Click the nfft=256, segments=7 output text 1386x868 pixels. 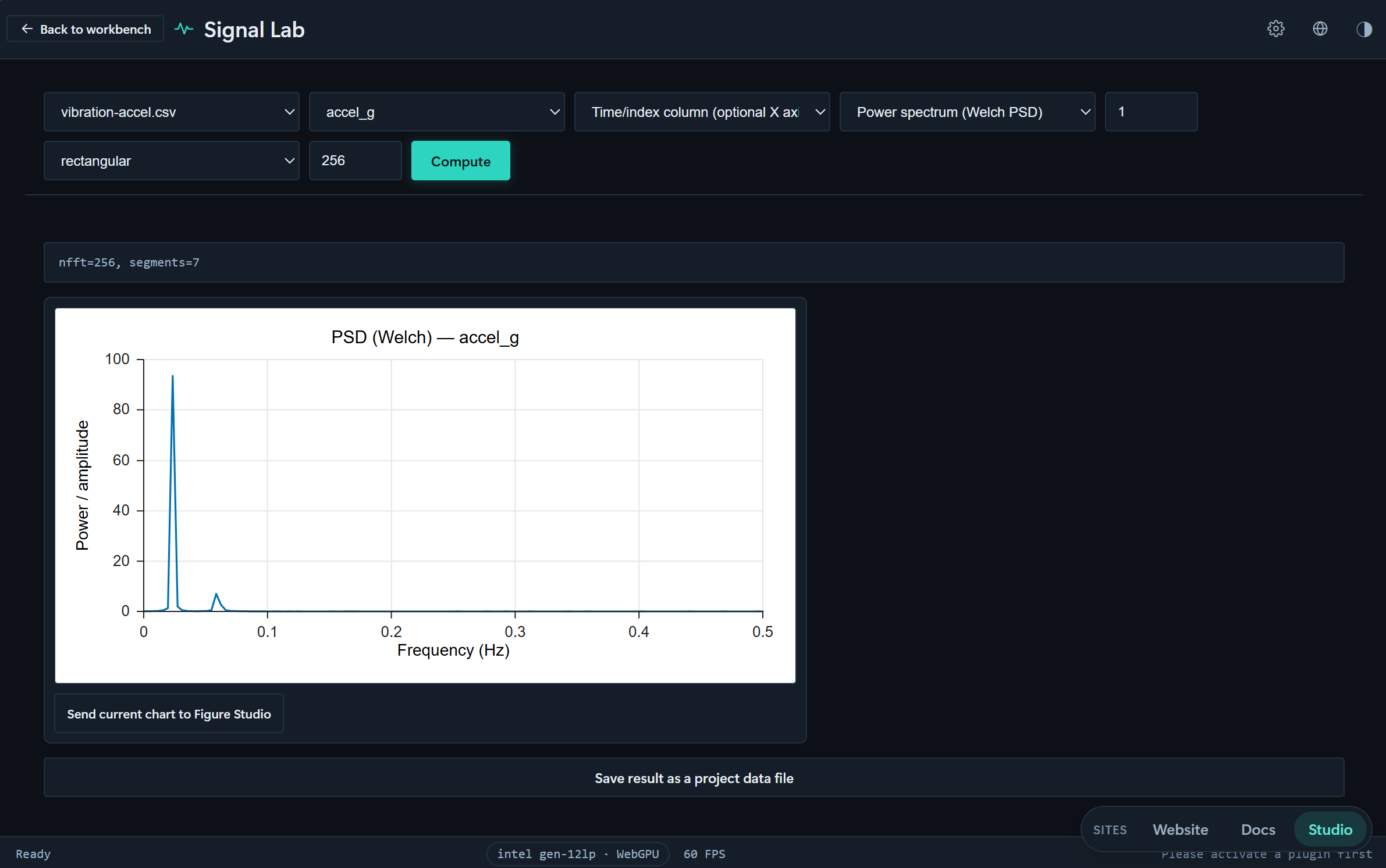(x=129, y=263)
